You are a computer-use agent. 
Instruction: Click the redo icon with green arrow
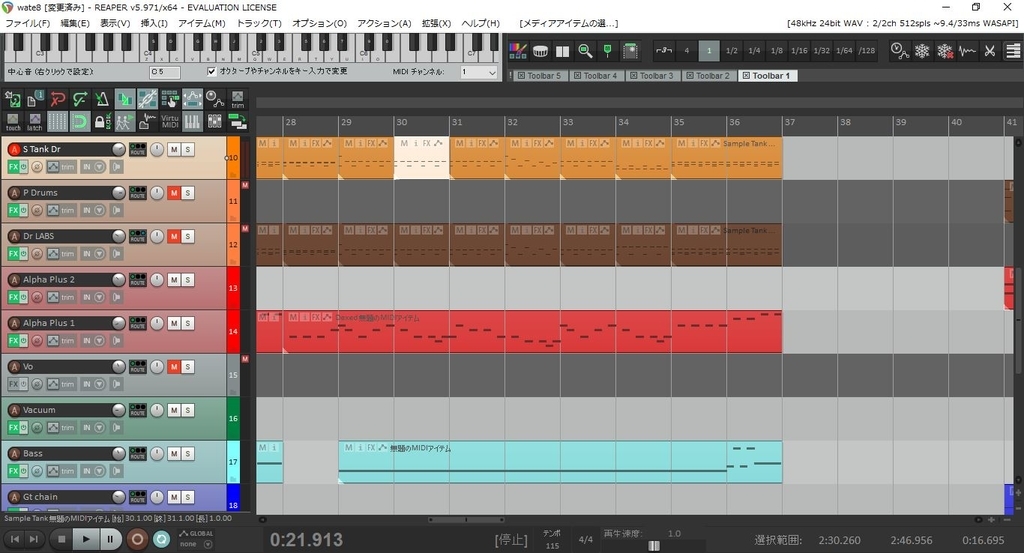(80, 99)
